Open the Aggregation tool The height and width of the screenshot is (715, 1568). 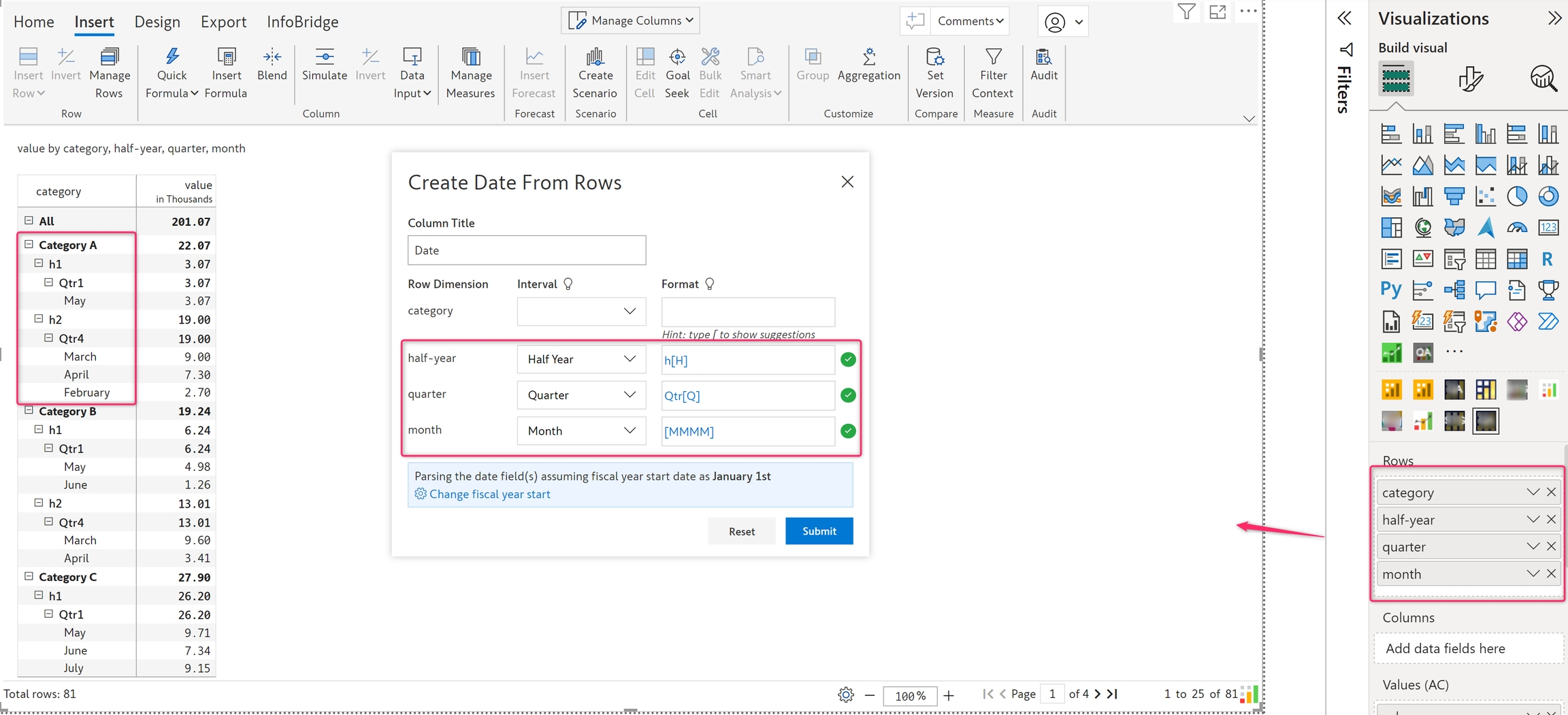[x=868, y=57]
